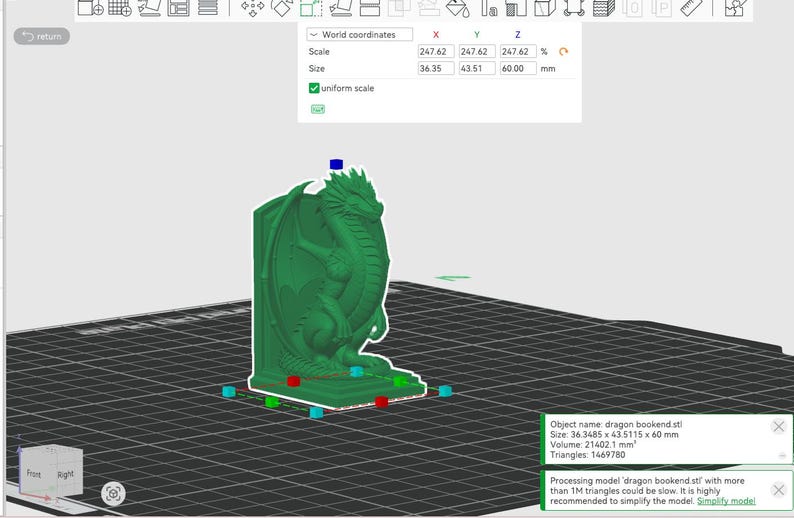Click the Add plate grid icon
The image size is (794, 518).
click(120, 8)
